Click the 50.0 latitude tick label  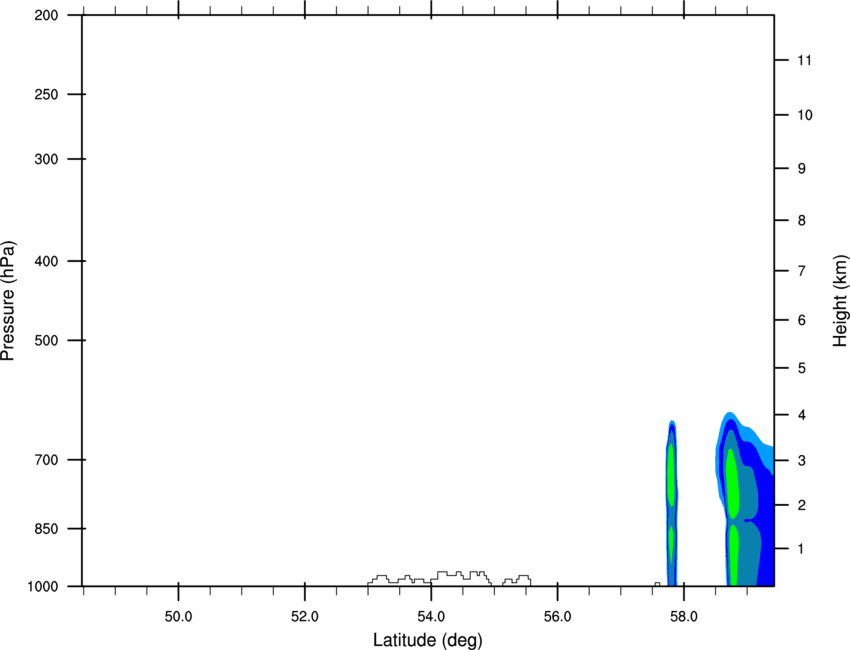pos(178,617)
